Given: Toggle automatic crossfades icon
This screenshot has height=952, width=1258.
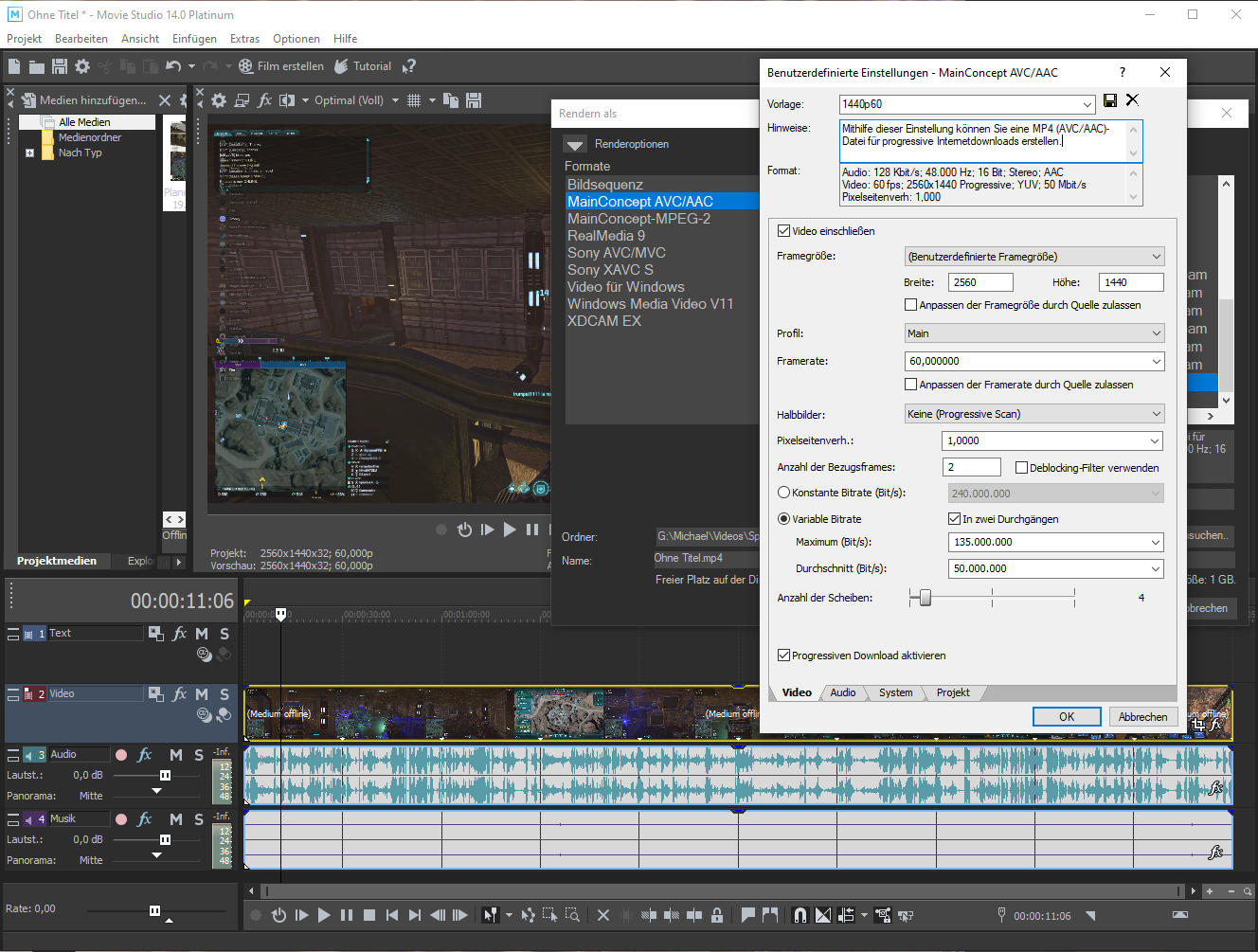Looking at the screenshot, I should point(823,915).
